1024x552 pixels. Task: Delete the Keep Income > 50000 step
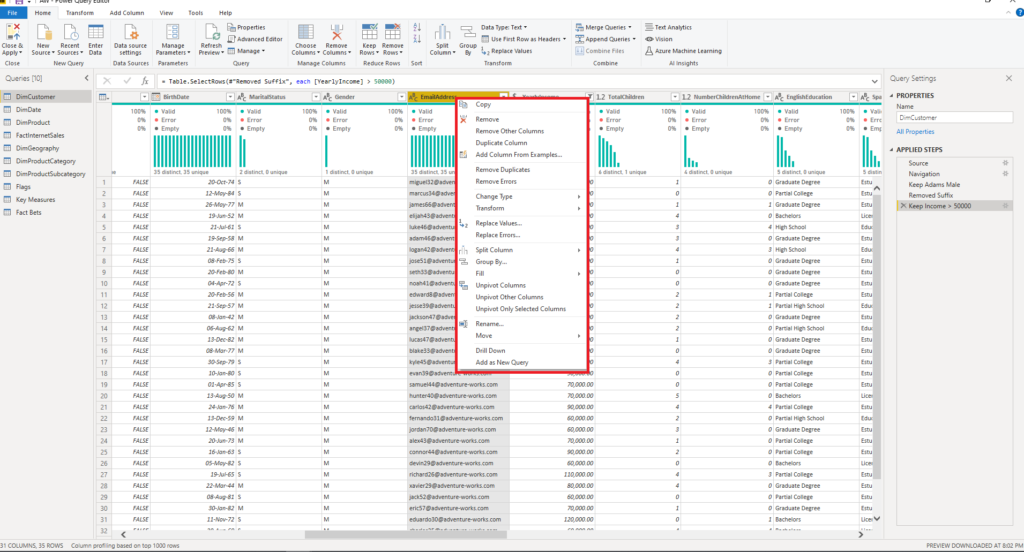coord(903,206)
